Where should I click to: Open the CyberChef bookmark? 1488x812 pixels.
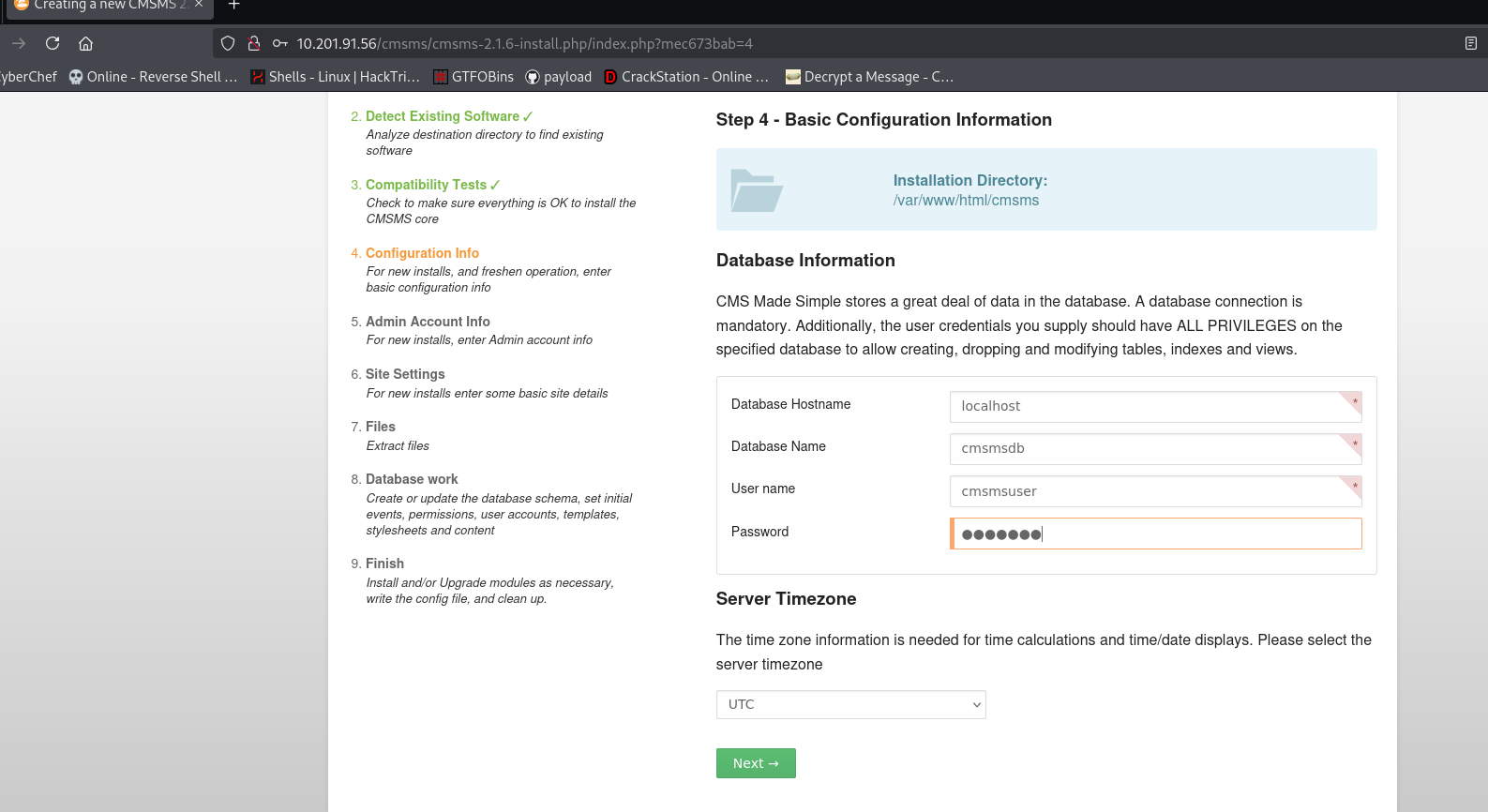click(x=28, y=77)
